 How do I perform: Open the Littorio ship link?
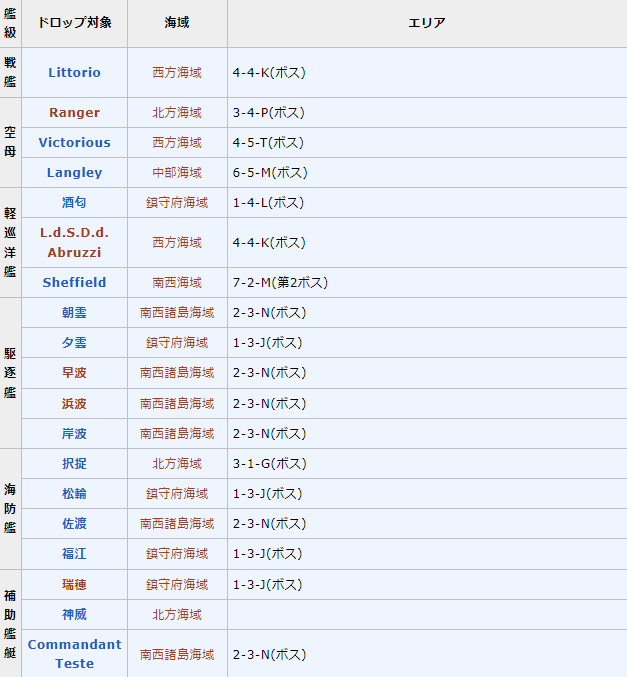coord(74,73)
